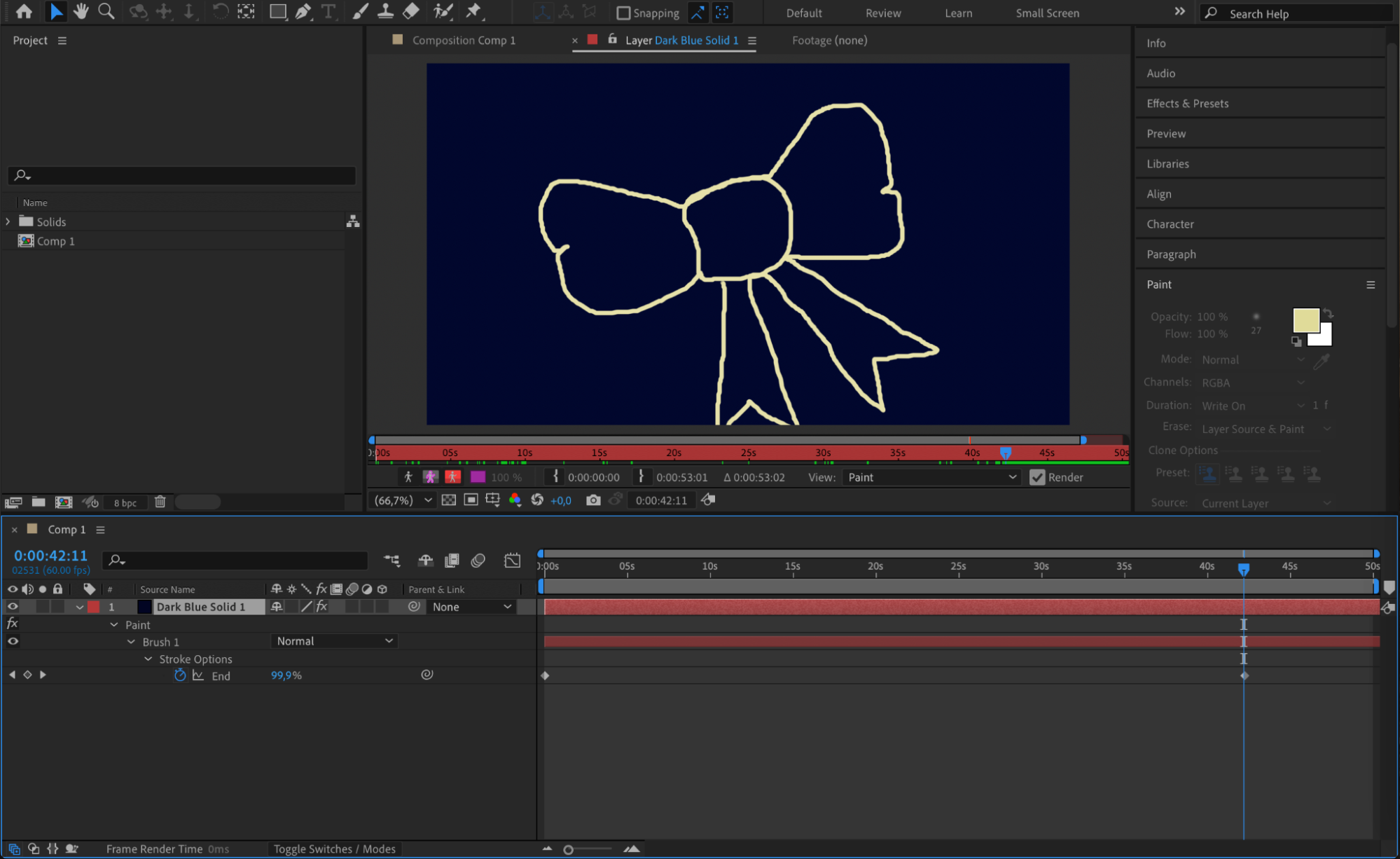The image size is (1400, 859).
Task: Open the View Paint dropdown
Action: pyautogui.click(x=931, y=477)
